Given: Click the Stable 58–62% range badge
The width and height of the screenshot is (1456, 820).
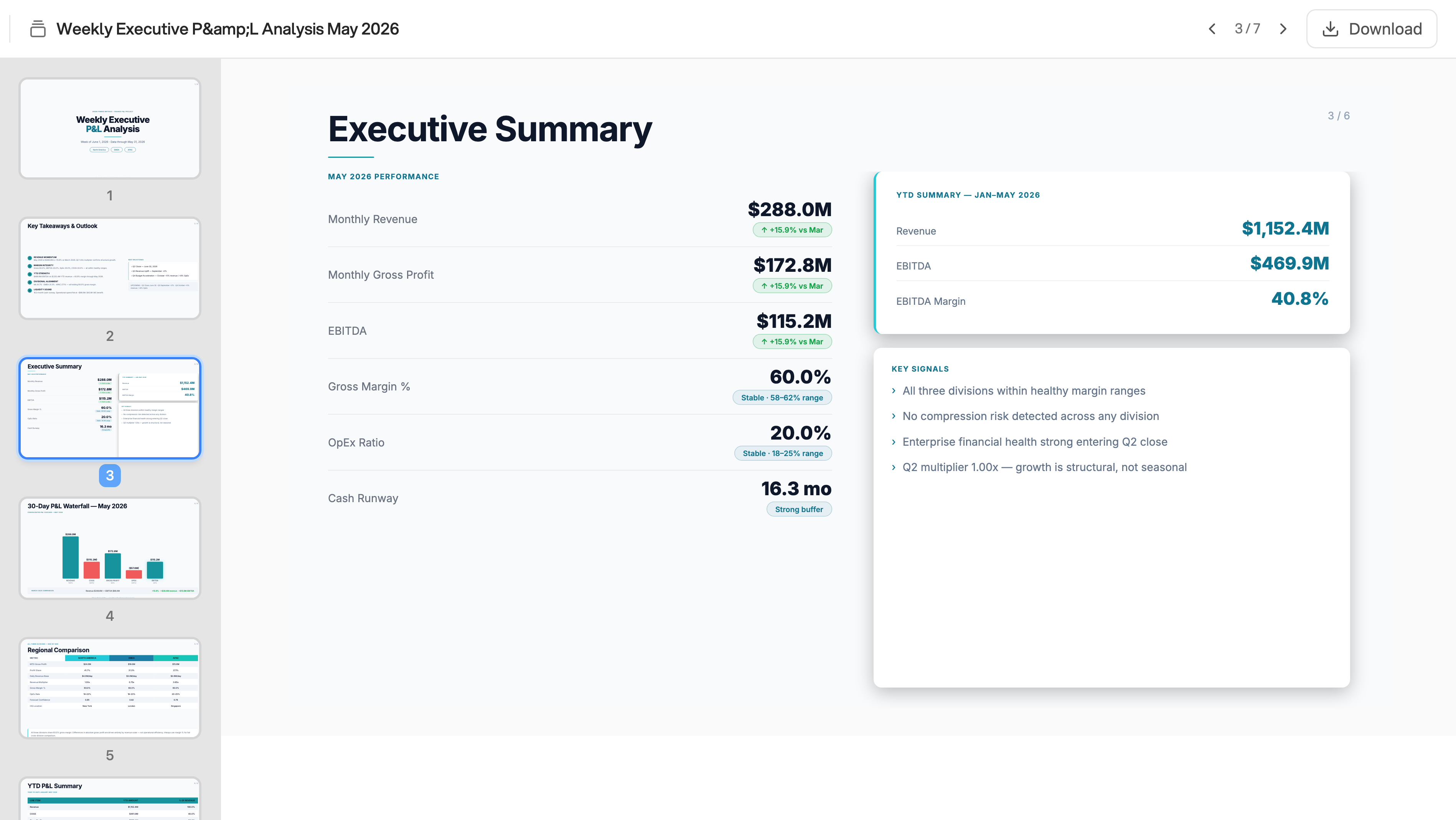Looking at the screenshot, I should coord(782,398).
